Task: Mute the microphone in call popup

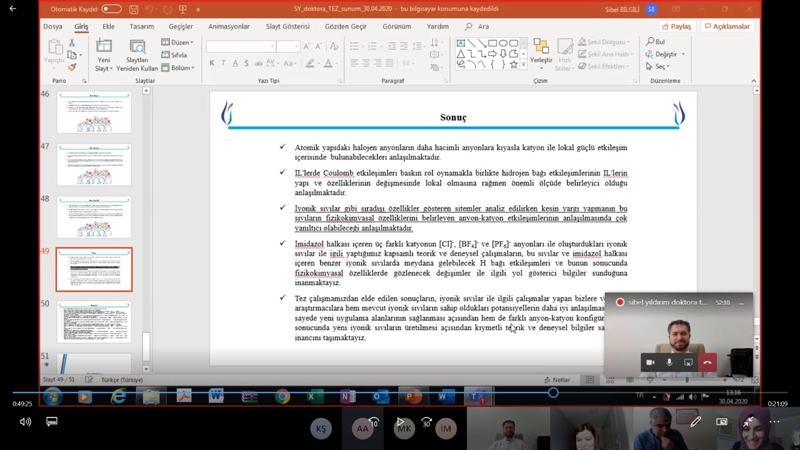Action: coord(669,362)
